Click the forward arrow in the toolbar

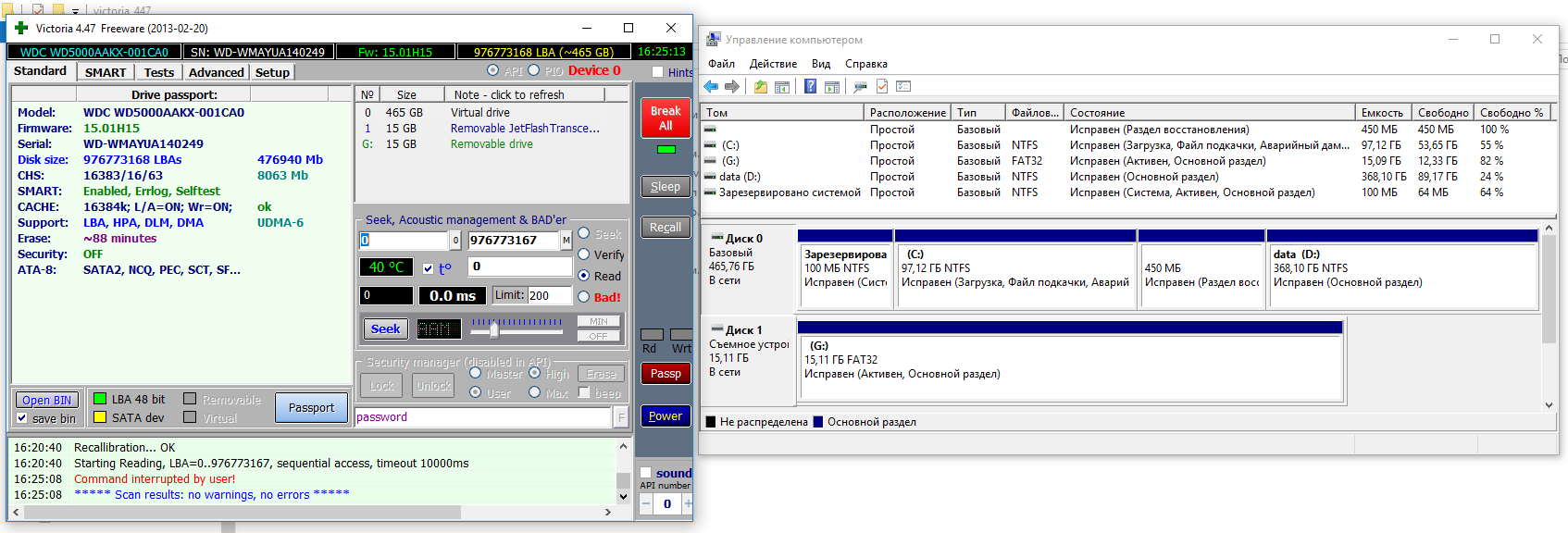[x=732, y=87]
